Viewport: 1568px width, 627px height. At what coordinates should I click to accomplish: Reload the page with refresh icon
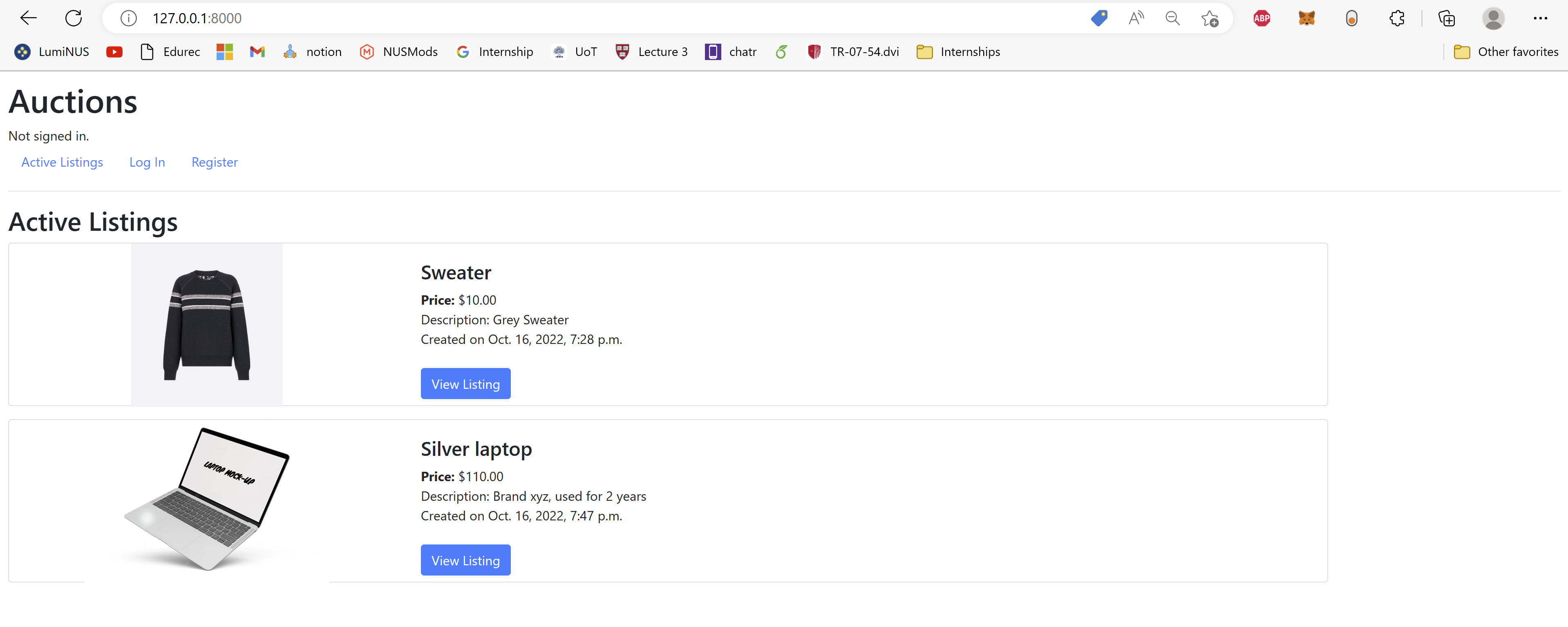pyautogui.click(x=74, y=18)
